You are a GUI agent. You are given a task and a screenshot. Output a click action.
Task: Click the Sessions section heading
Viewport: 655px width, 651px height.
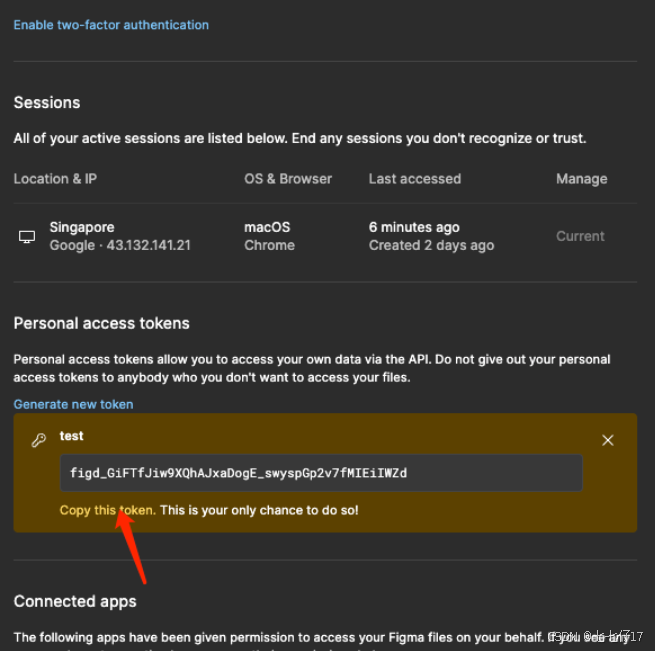[x=47, y=103]
